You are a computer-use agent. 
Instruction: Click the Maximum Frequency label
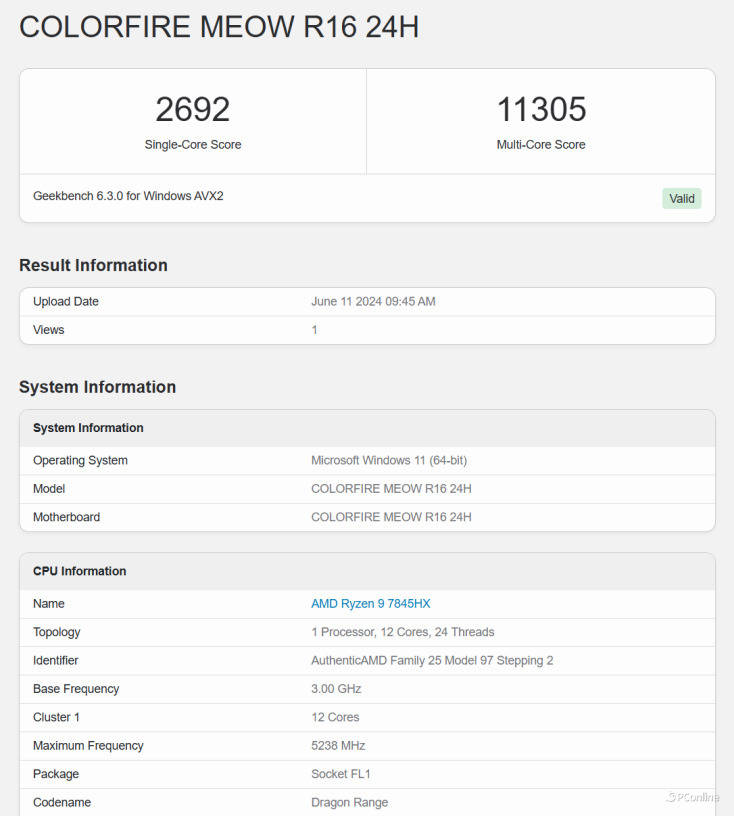88,746
